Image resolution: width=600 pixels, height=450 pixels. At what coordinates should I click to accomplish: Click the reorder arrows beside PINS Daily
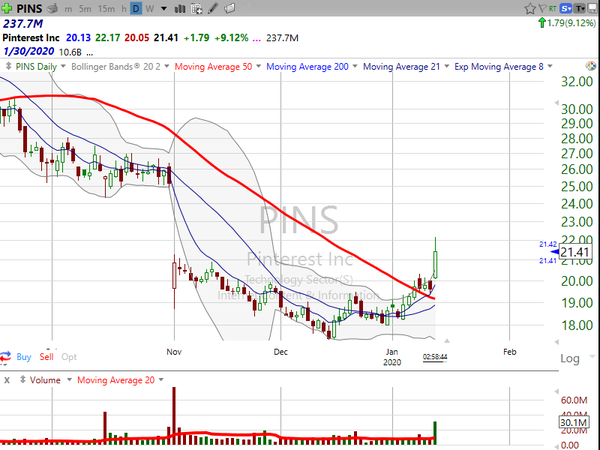pyautogui.click(x=8, y=67)
